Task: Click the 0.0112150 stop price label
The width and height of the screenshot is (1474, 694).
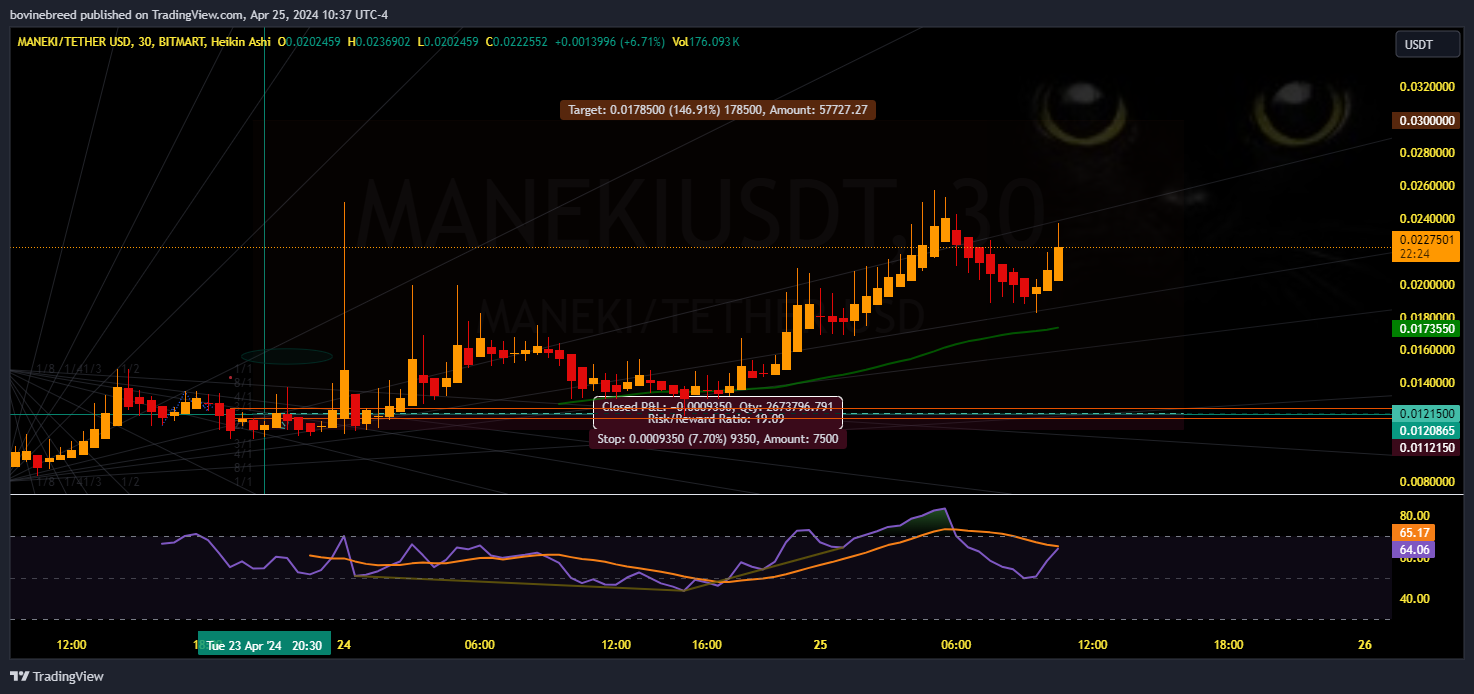Action: [x=1427, y=447]
